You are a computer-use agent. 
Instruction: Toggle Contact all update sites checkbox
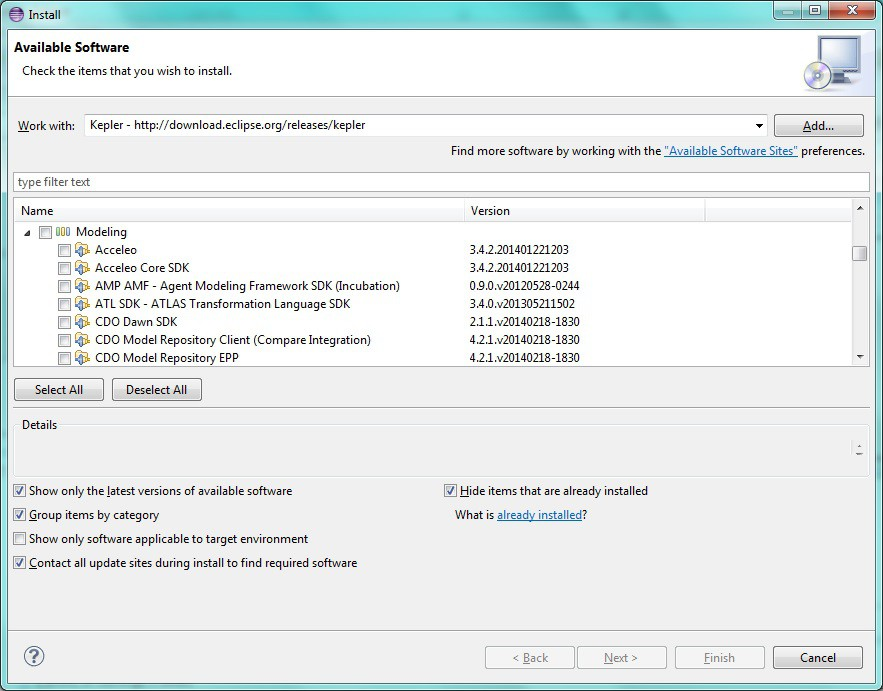pyautogui.click(x=20, y=563)
